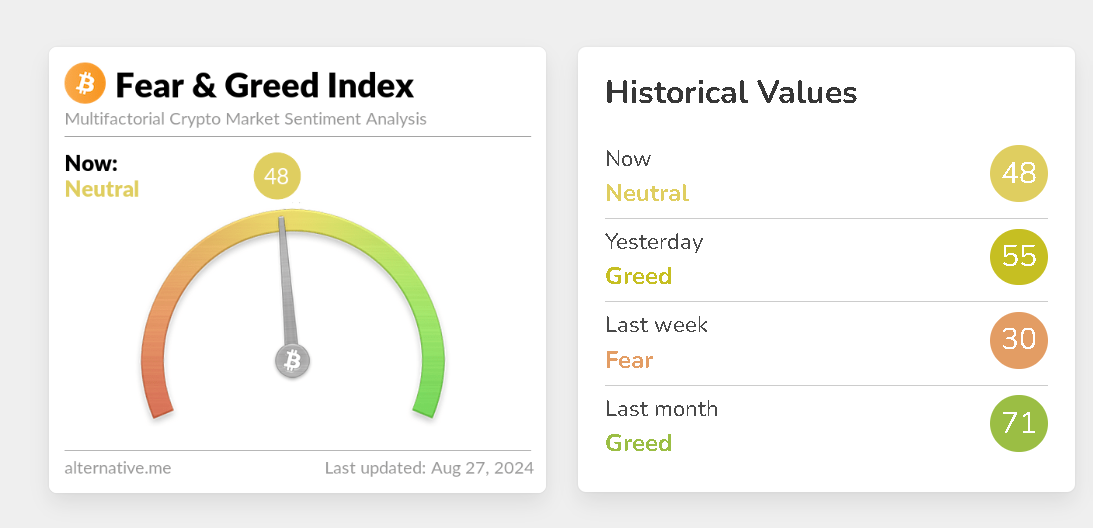Click the yellow 48 Now circle
The width and height of the screenshot is (1093, 528).
coord(1018,174)
